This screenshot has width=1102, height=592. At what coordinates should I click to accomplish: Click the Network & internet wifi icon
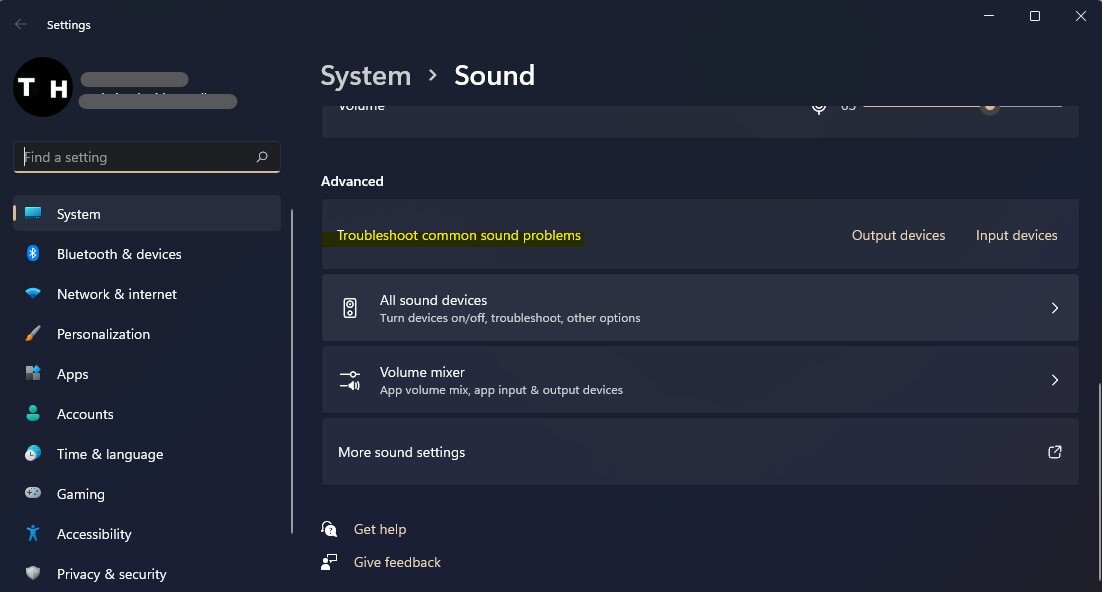tap(33, 294)
